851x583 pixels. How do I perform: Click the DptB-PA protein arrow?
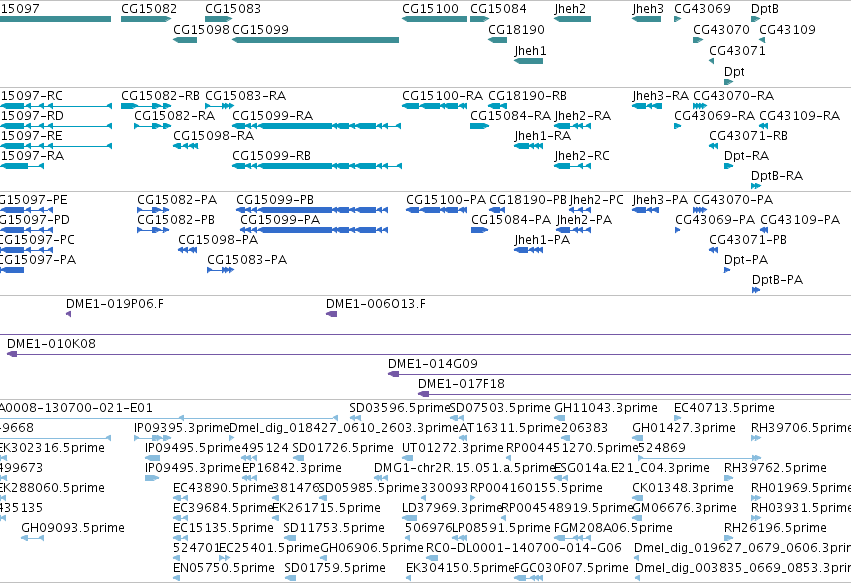(756, 290)
